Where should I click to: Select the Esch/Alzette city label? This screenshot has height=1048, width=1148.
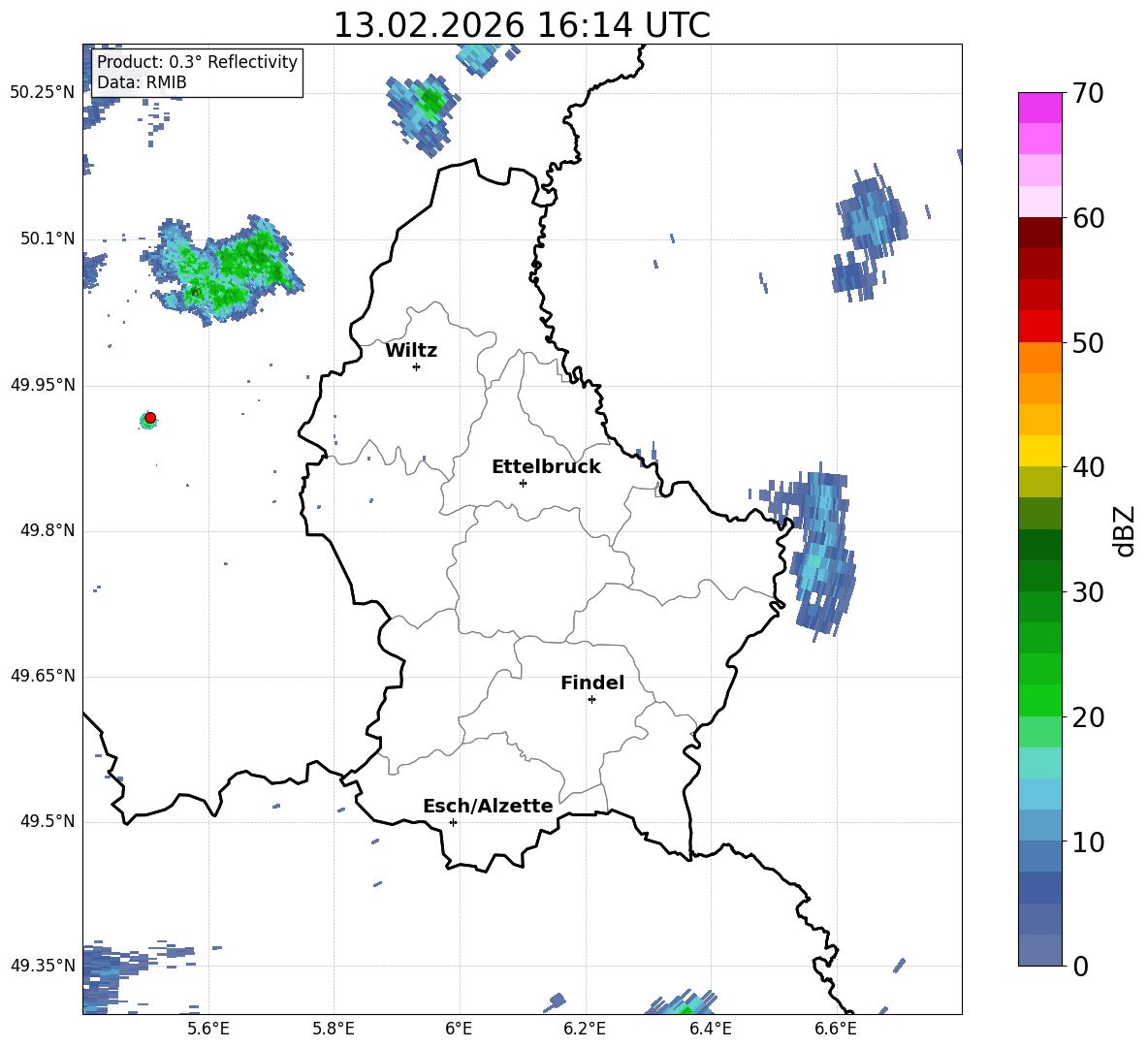click(x=488, y=806)
